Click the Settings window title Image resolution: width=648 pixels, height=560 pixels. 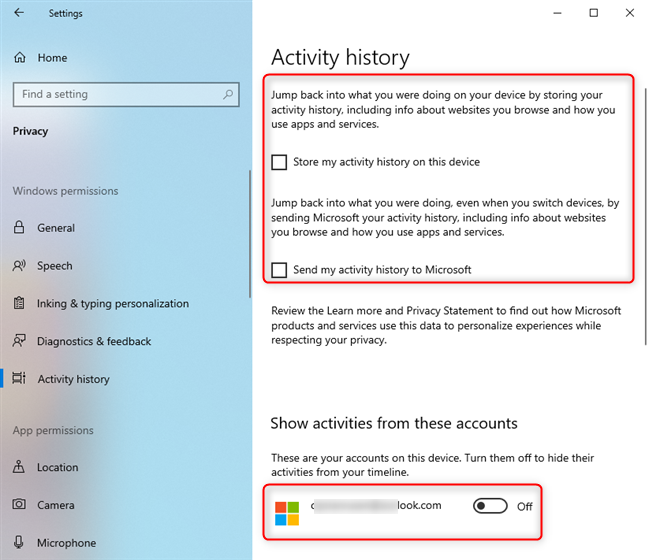pyautogui.click(x=65, y=13)
